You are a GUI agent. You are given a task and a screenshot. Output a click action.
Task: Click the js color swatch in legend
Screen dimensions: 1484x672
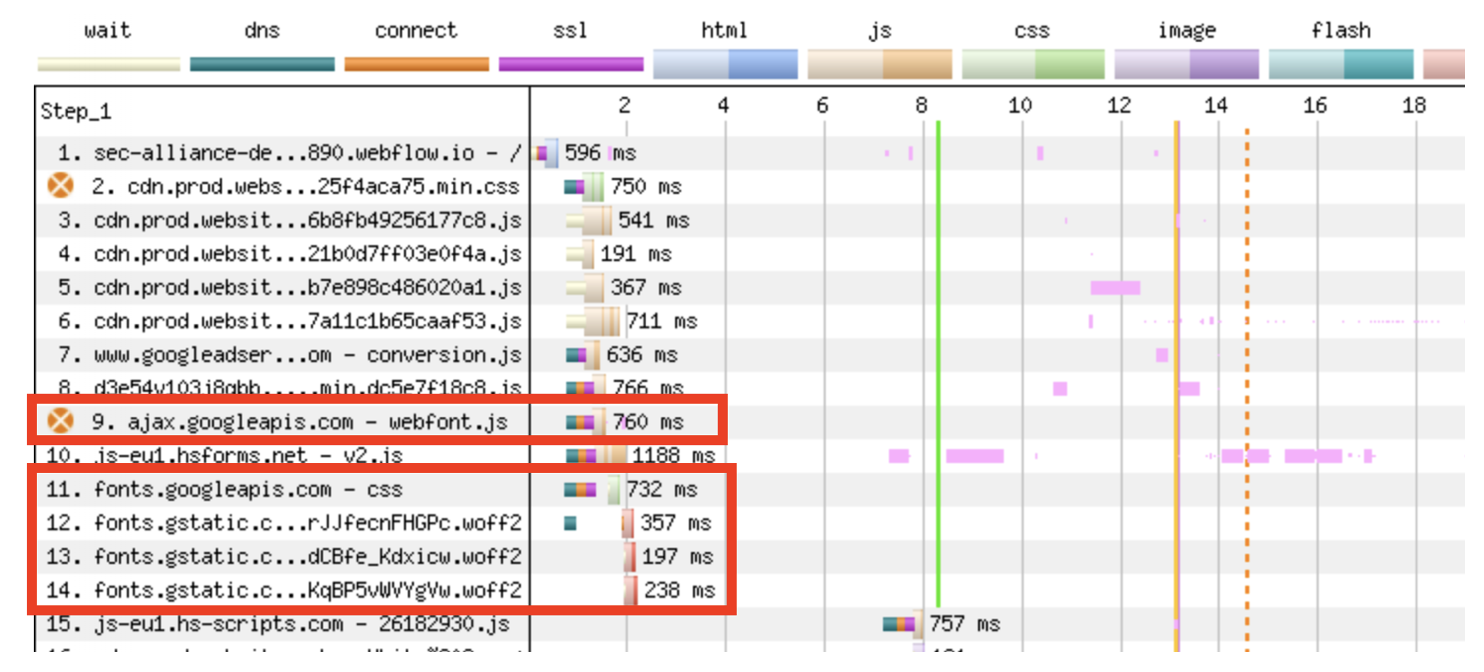[x=880, y=64]
